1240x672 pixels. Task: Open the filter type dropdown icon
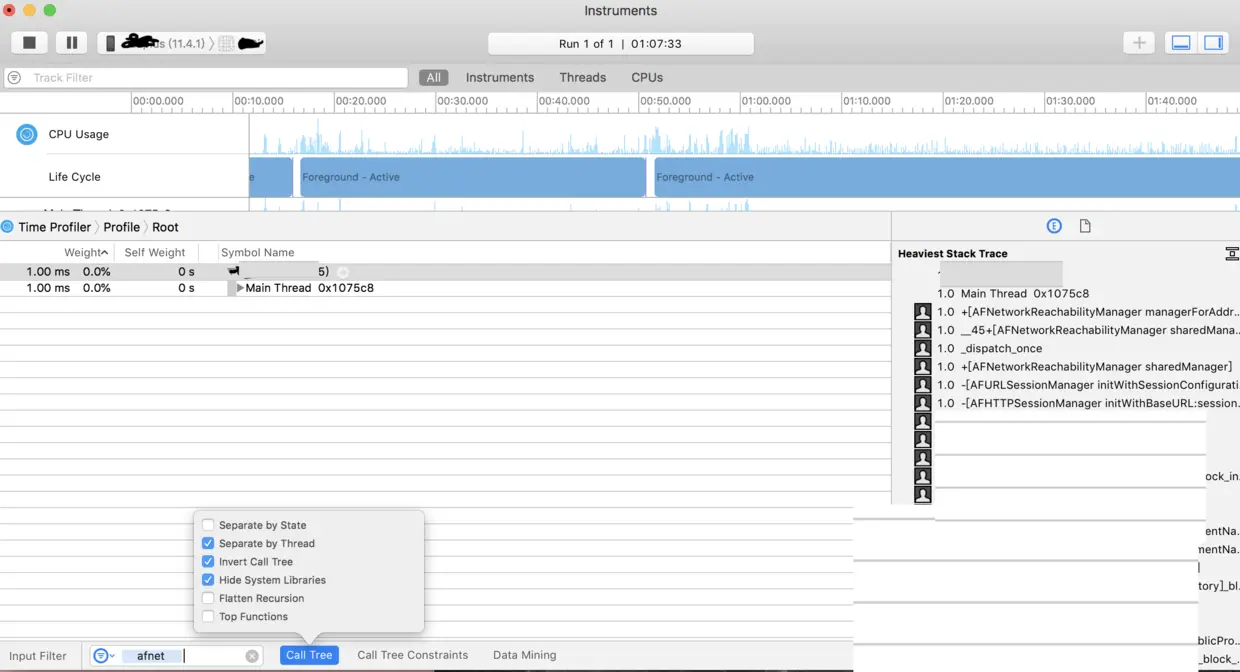[104, 656]
